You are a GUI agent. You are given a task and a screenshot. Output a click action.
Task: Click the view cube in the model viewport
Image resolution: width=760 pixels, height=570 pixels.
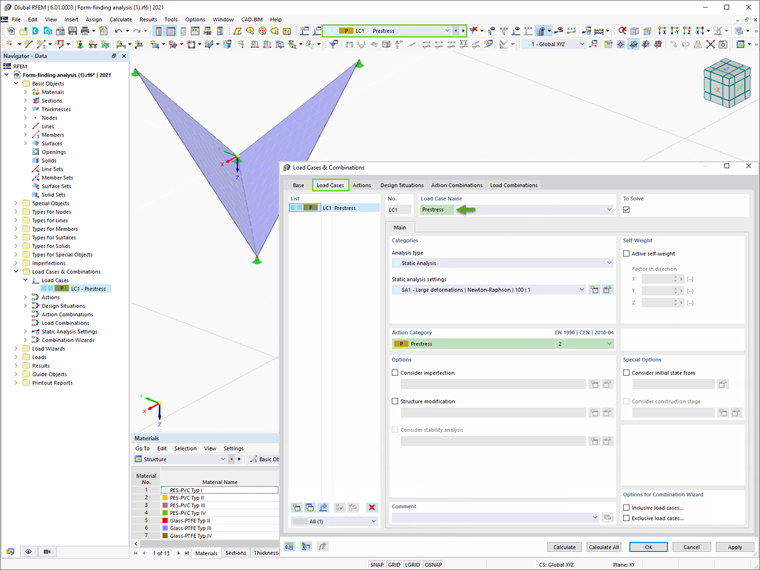(727, 83)
